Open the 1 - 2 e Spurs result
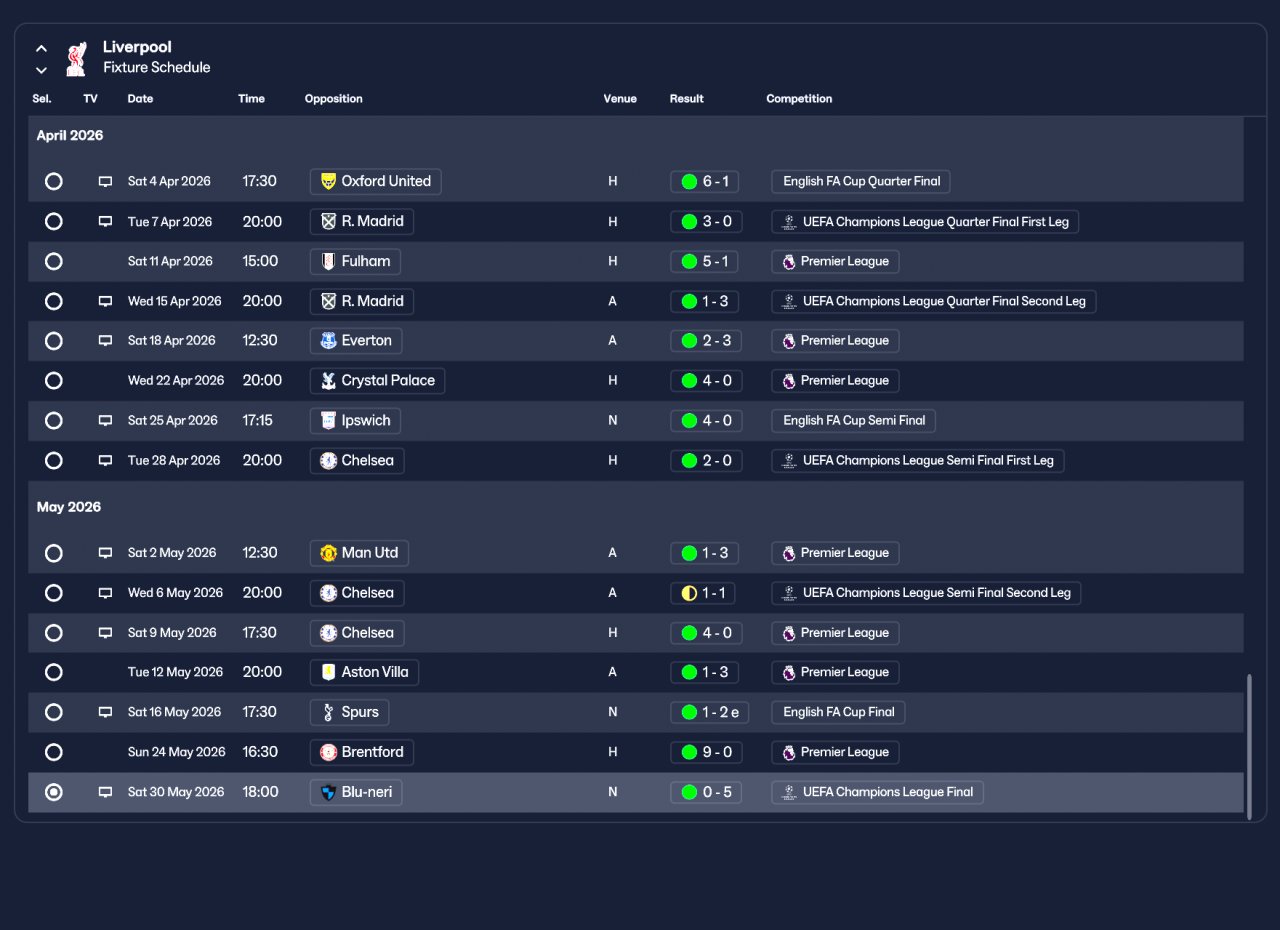Image resolution: width=1280 pixels, height=930 pixels. [710, 712]
